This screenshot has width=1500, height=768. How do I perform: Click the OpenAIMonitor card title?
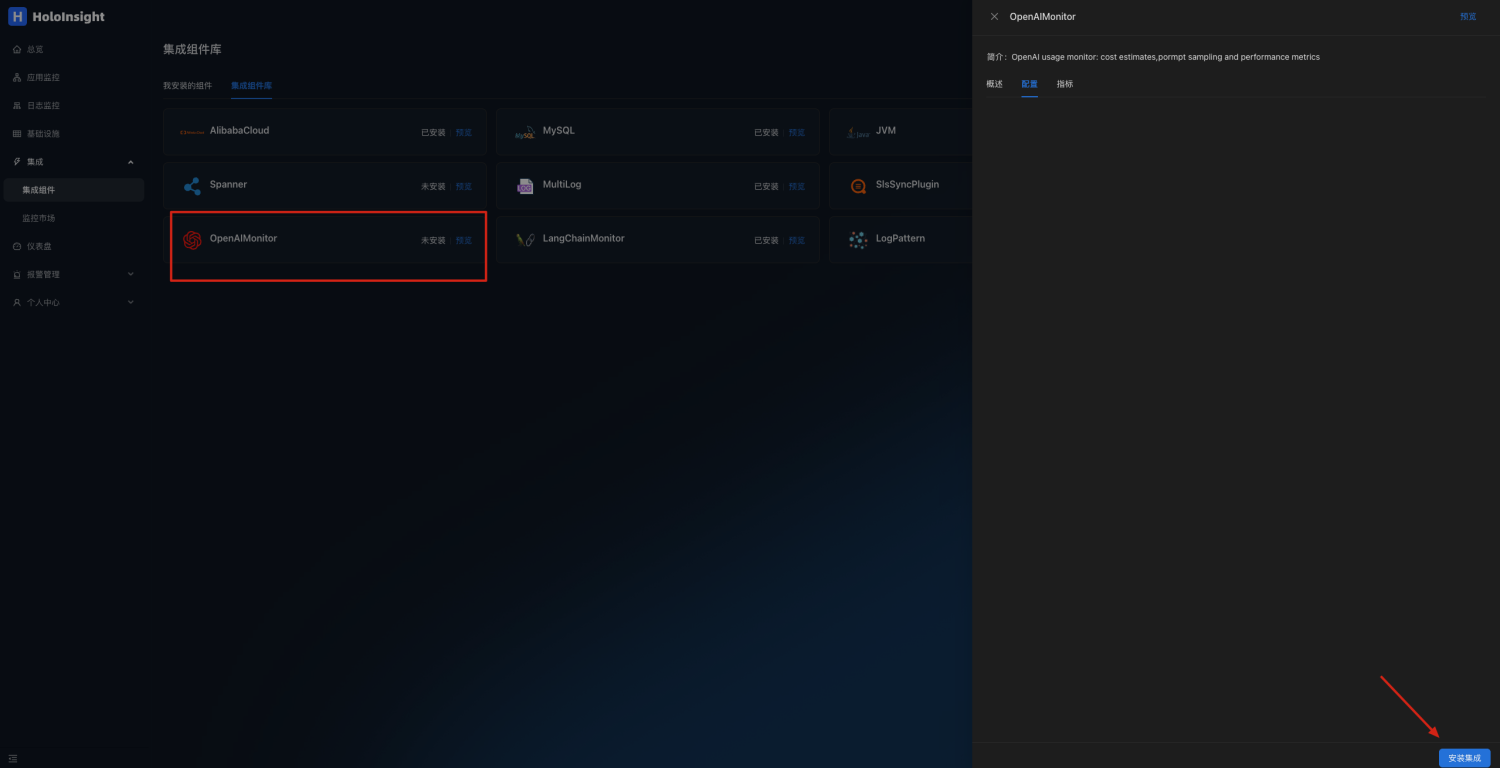pyautogui.click(x=243, y=238)
